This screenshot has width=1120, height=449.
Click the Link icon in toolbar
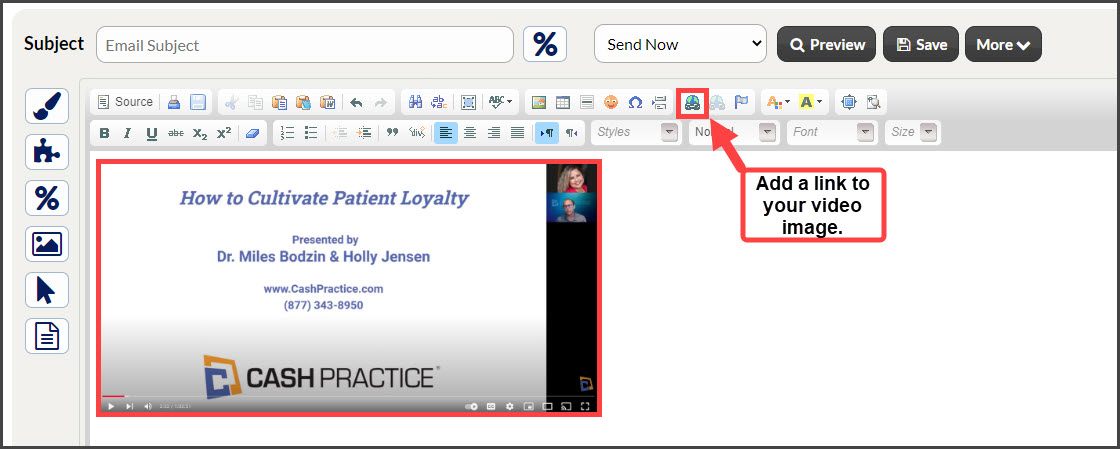692,102
